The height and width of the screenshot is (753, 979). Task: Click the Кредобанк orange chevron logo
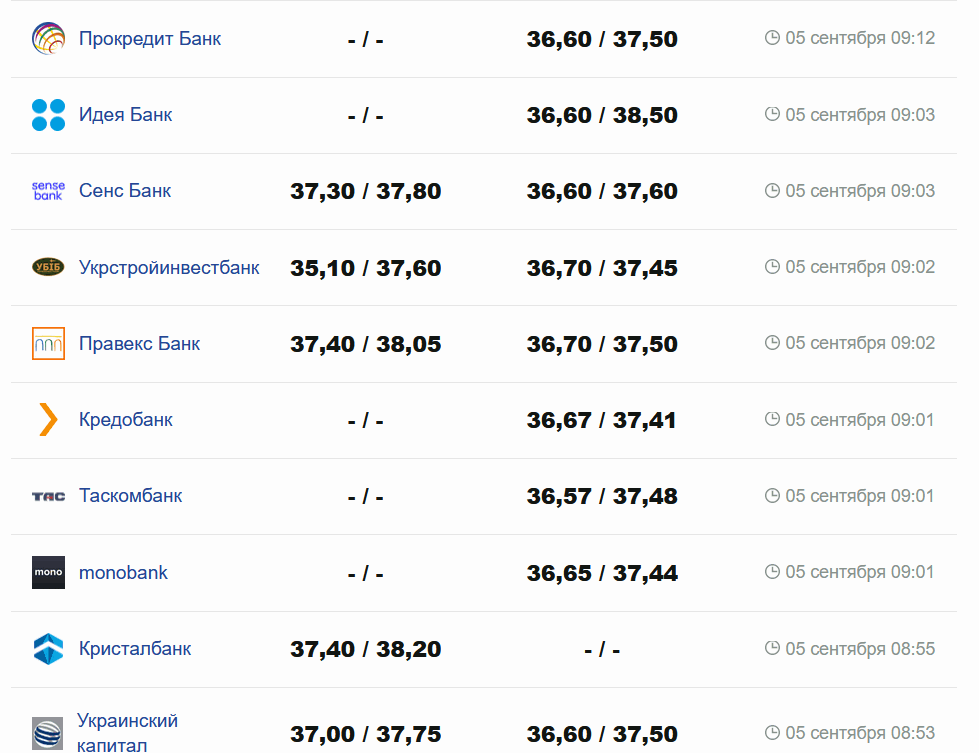tap(48, 420)
